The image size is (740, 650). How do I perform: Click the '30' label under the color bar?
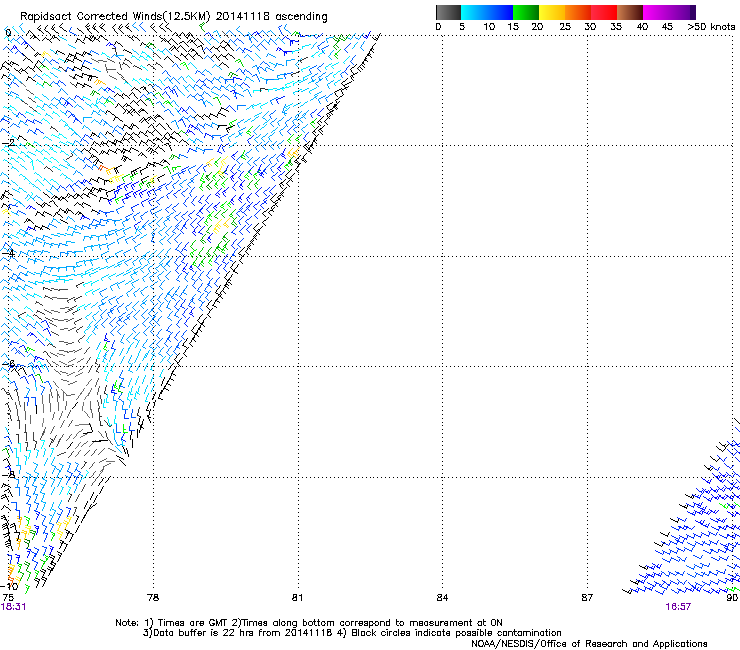point(590,27)
